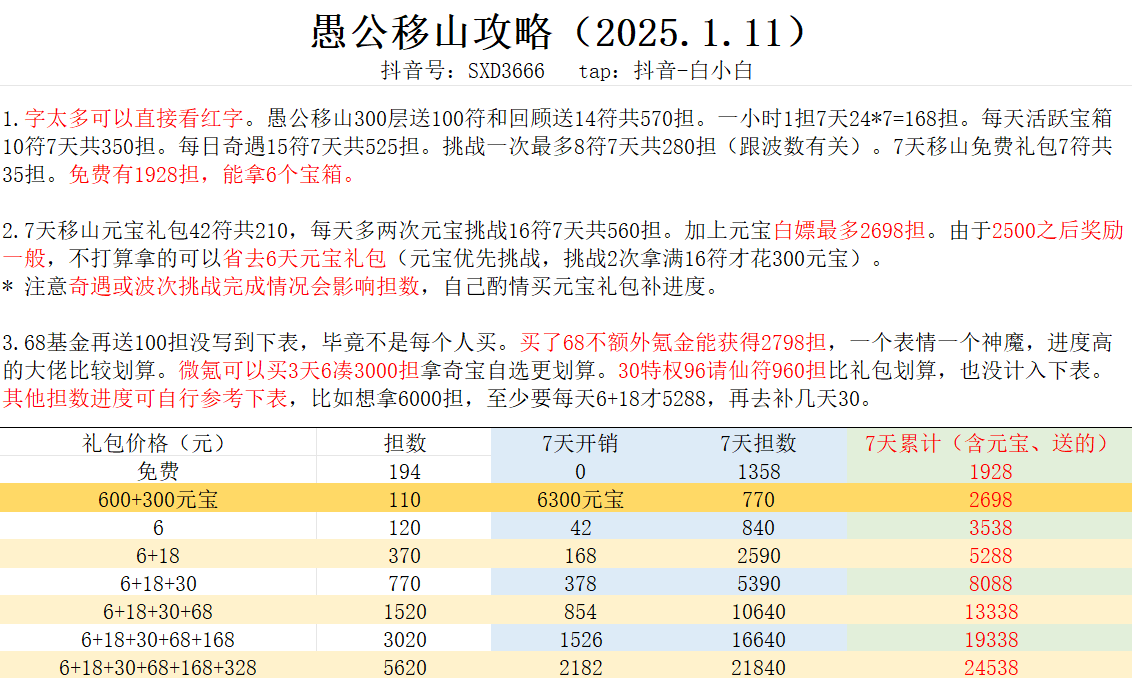Click the 0 cell under 7天开销
1132x678 pixels.
580,471
